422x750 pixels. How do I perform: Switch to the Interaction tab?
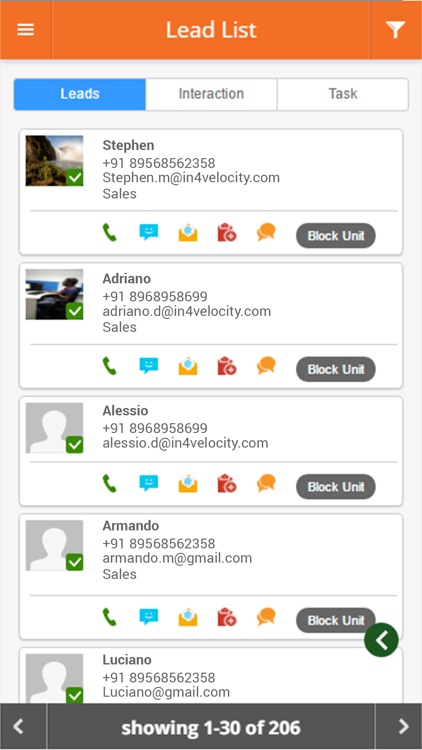211,94
